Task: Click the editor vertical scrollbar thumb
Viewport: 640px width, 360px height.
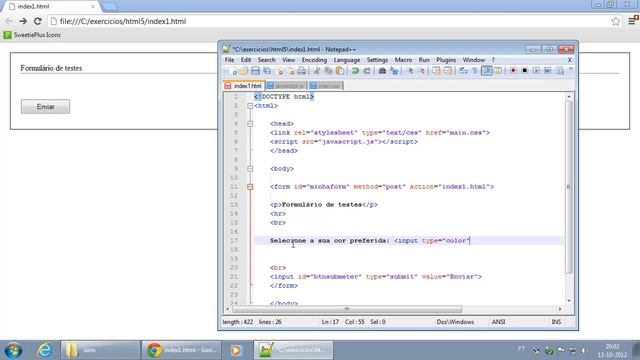Action: pyautogui.click(x=569, y=187)
